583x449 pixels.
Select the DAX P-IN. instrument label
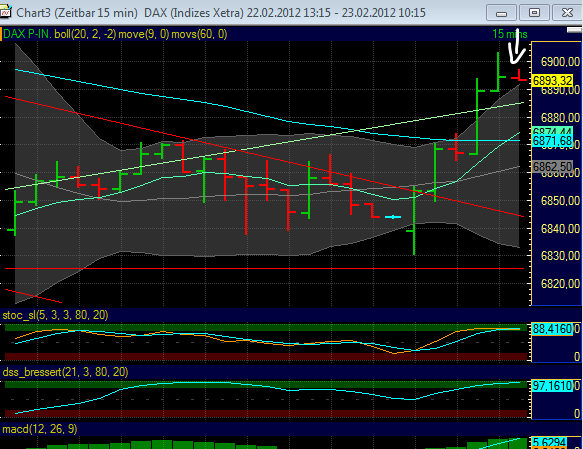27,34
